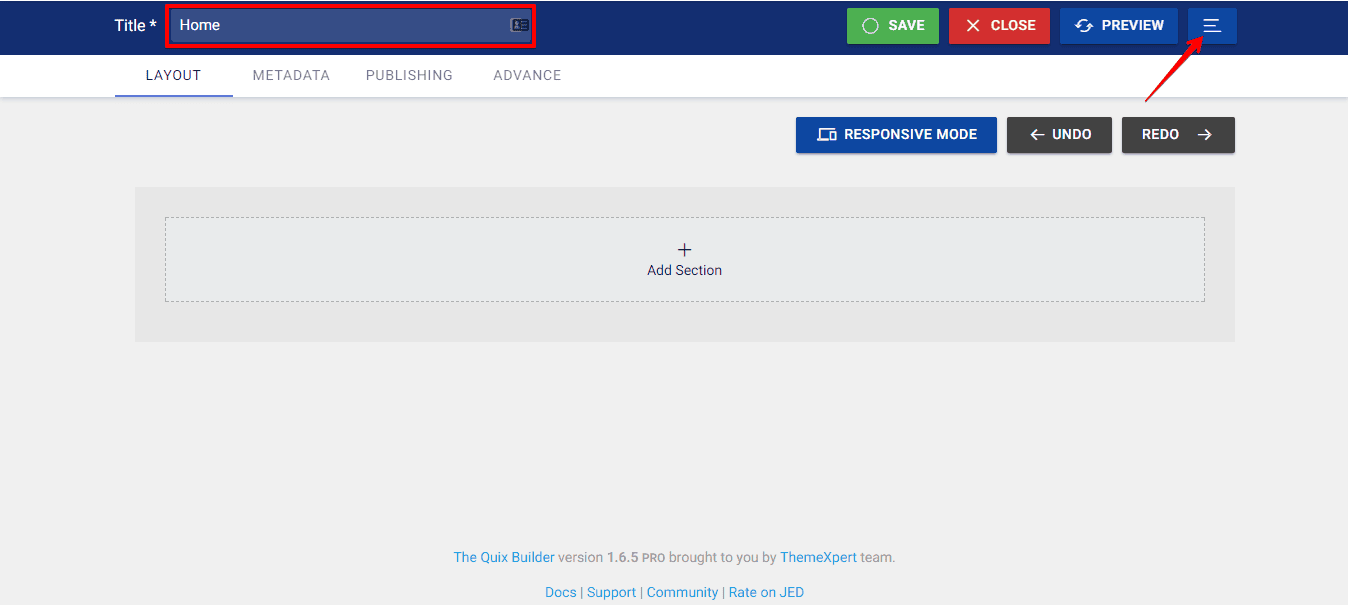Image resolution: width=1348 pixels, height=605 pixels.
Task: Go to the Publishing tab
Action: [409, 75]
